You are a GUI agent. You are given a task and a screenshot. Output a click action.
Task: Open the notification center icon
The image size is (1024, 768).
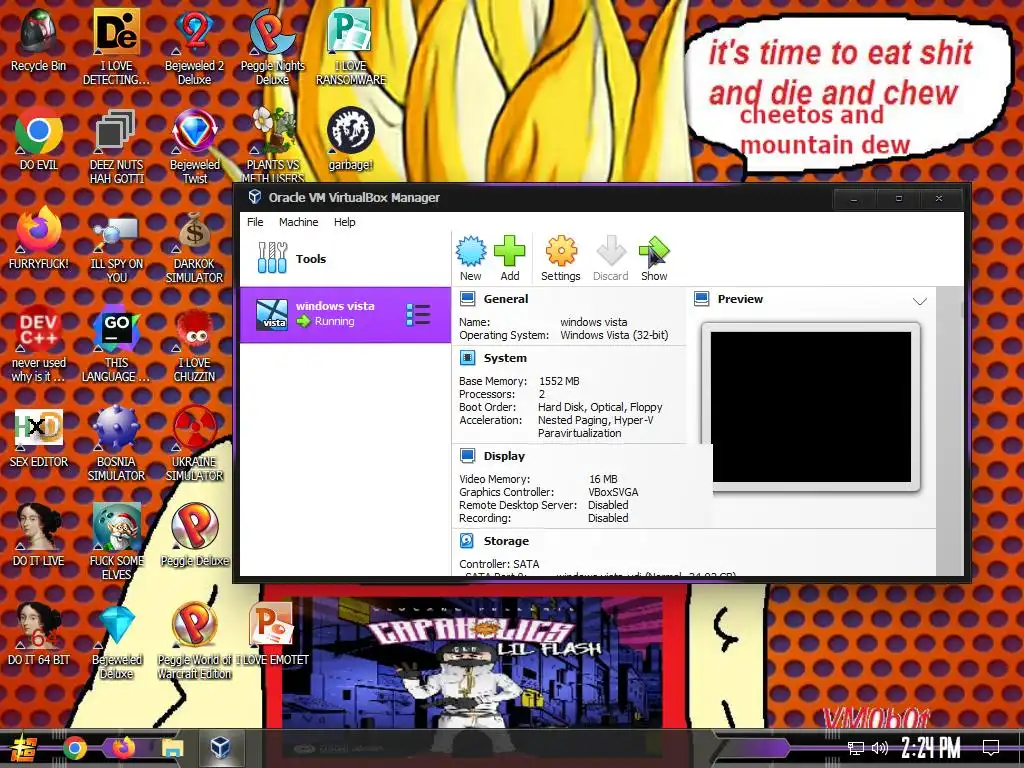991,747
